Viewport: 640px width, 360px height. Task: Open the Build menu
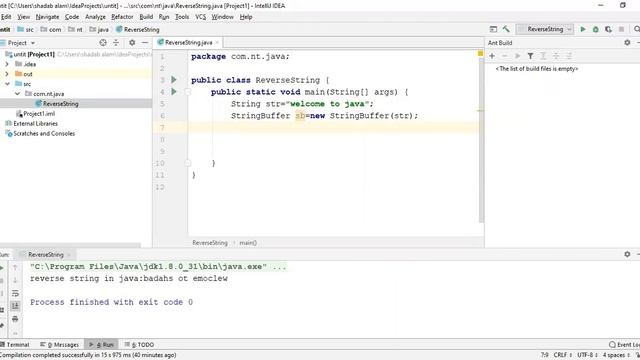(146, 17)
